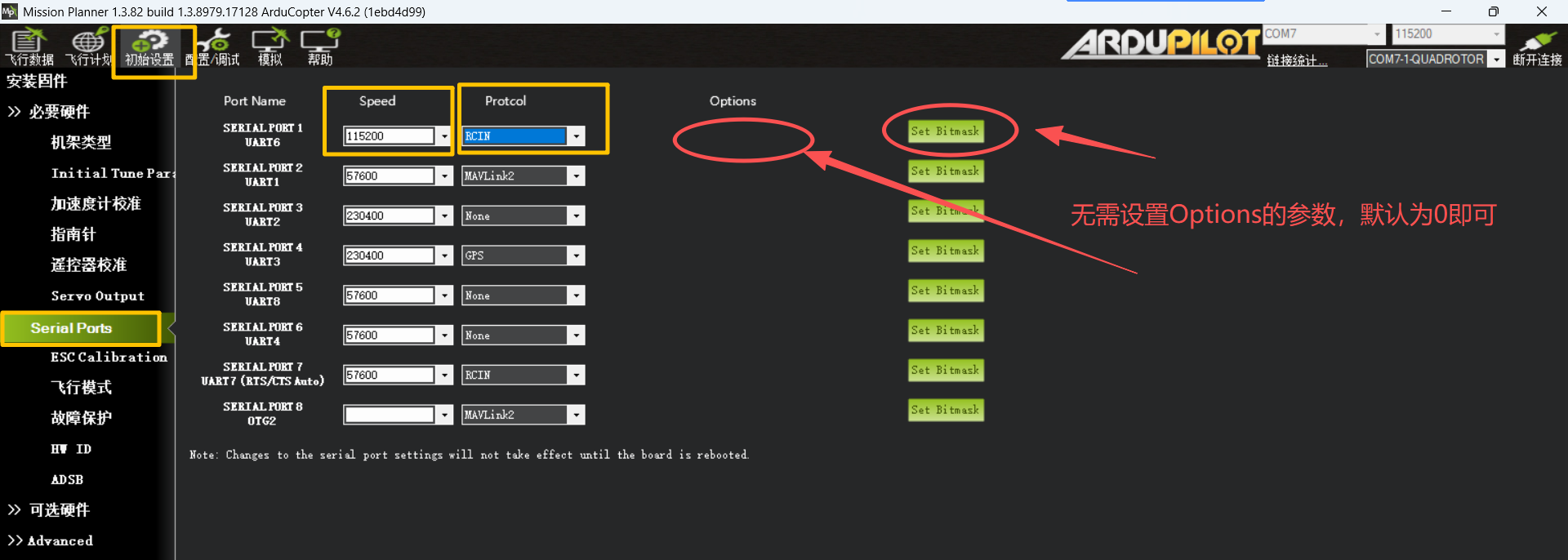1568x560 pixels.
Task: Select the 初始设置 initial setup icon
Action: coord(149,47)
